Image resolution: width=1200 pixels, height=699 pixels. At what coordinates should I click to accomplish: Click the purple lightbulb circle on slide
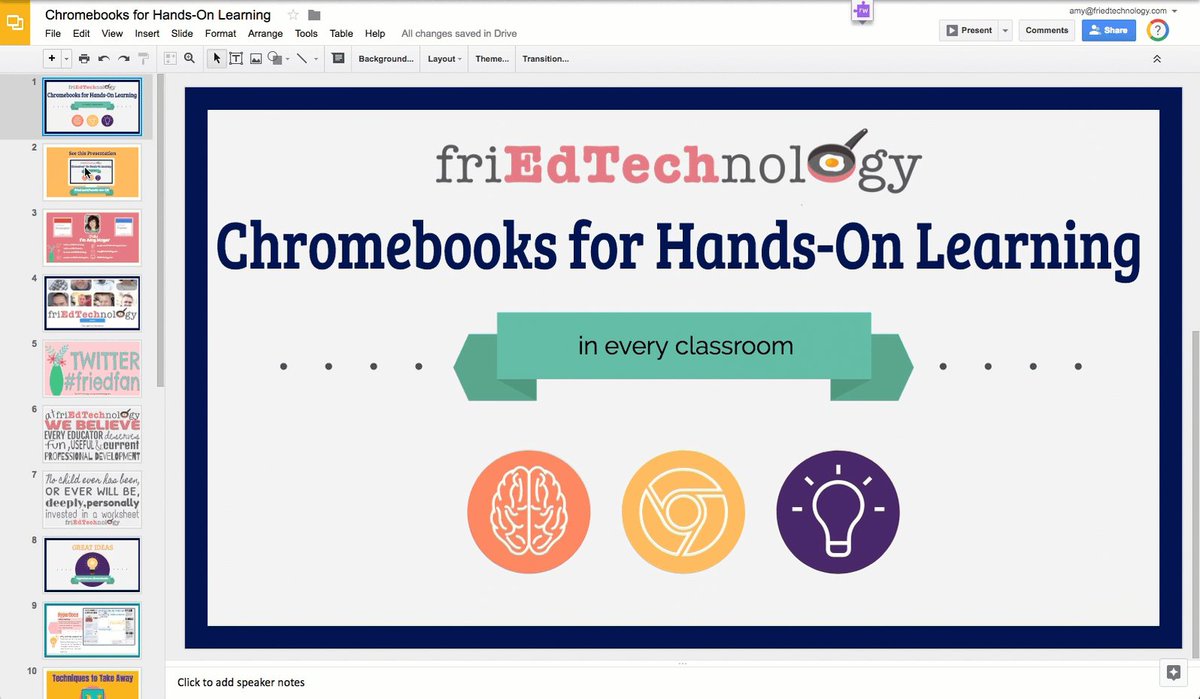pyautogui.click(x=838, y=512)
